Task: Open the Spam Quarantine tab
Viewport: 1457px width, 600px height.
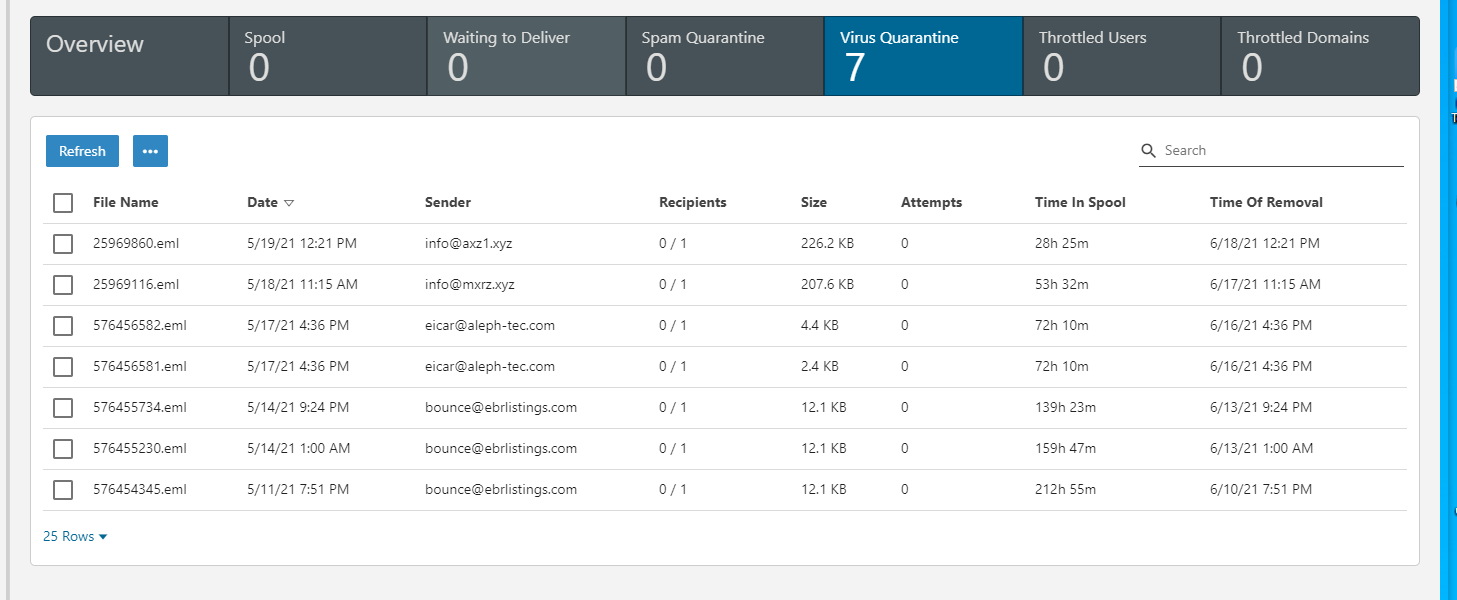Action: click(724, 56)
